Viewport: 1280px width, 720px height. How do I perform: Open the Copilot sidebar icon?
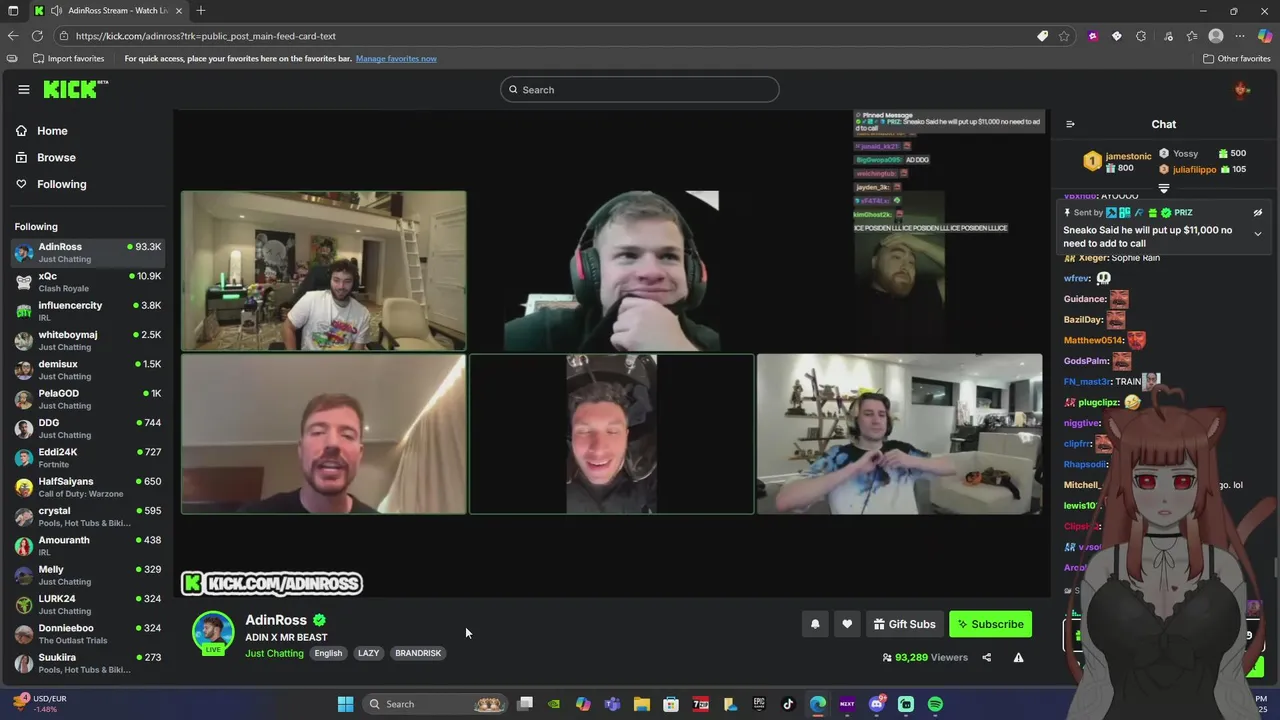point(1265,36)
